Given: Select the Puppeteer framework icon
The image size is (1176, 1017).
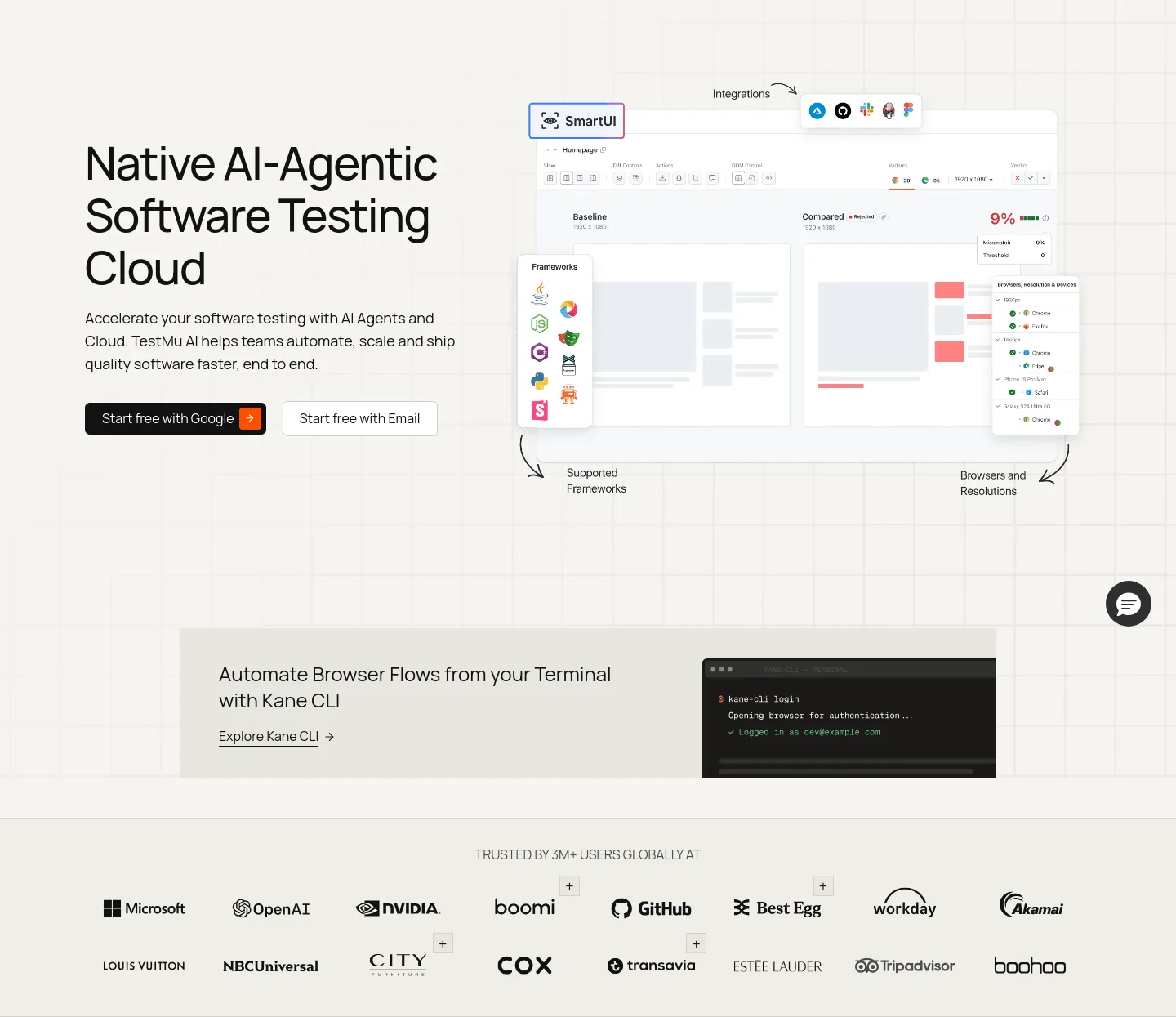Looking at the screenshot, I should (569, 365).
